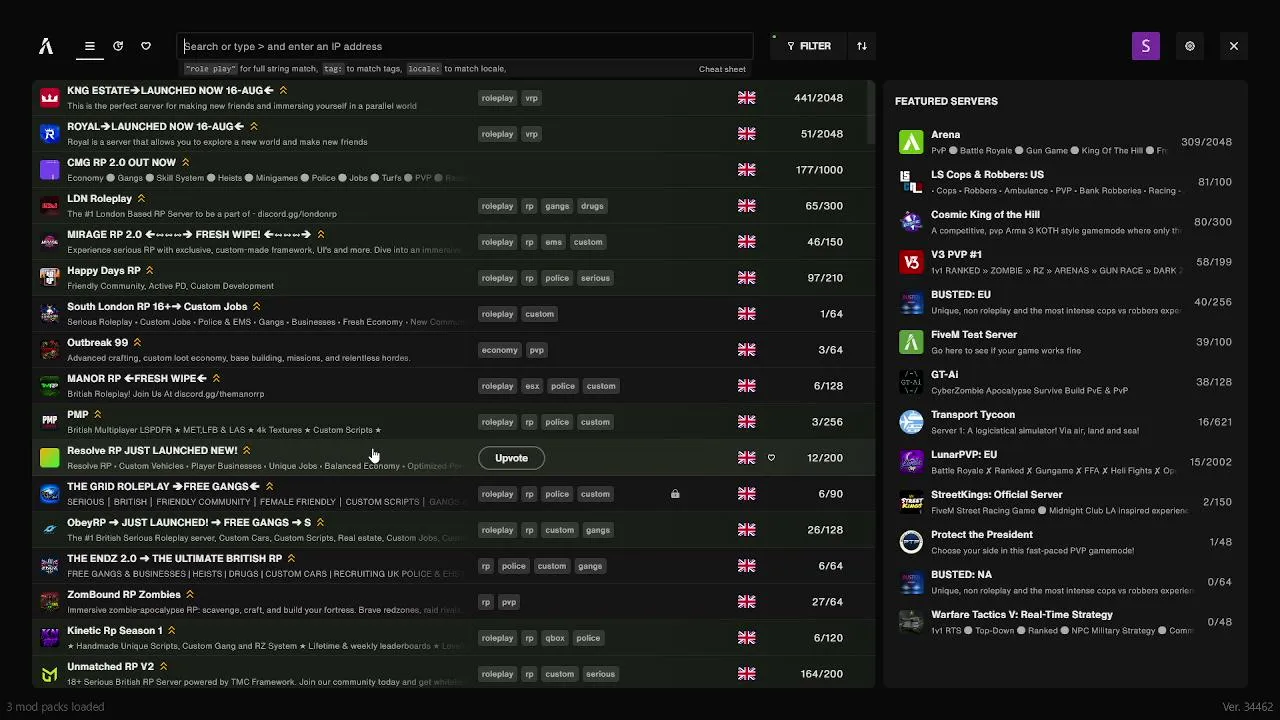Click the '3 mod packs loaded' status text
Image resolution: width=1280 pixels, height=720 pixels.
tap(55, 707)
